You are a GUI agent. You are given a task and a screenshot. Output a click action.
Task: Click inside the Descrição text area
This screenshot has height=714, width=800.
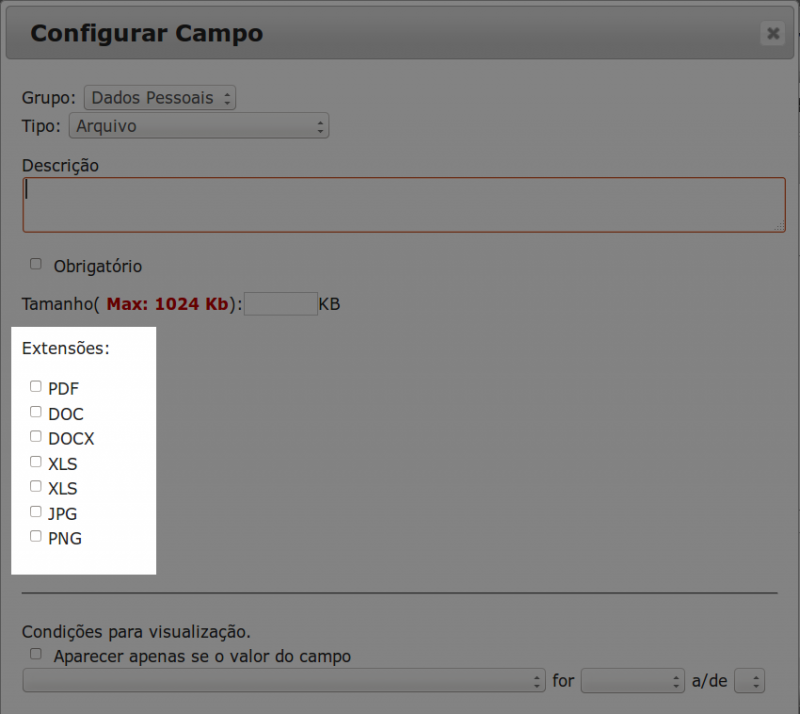[400, 204]
